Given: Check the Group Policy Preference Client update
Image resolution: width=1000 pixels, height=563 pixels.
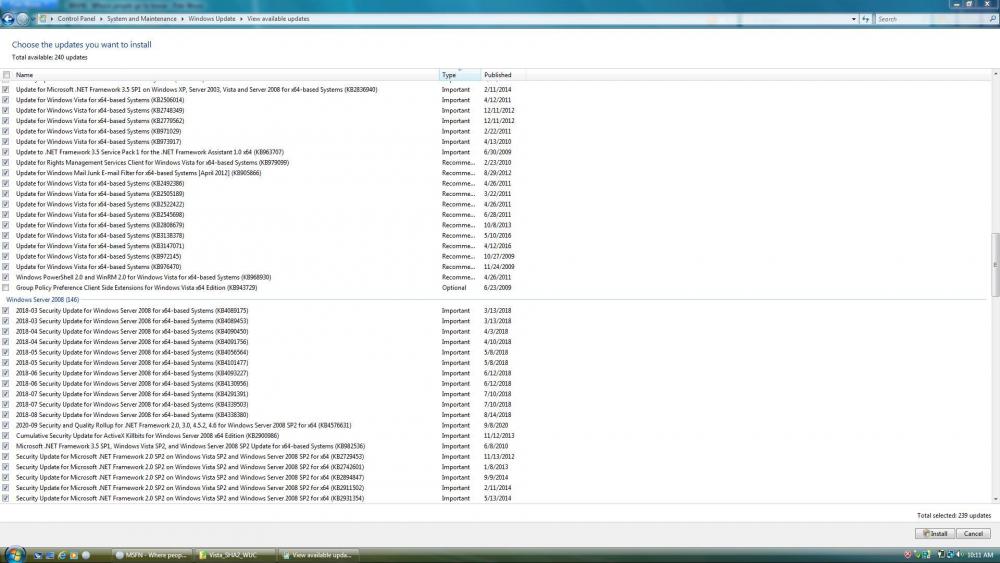Looking at the screenshot, I should tap(7, 288).
